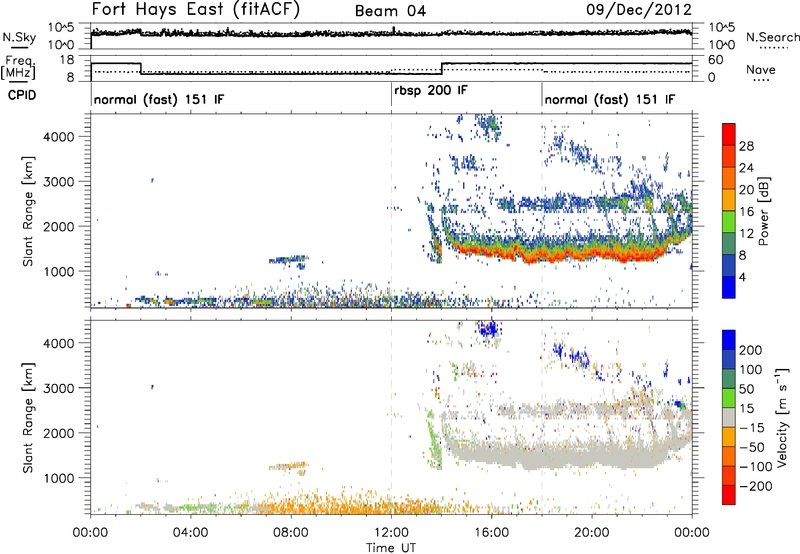This screenshot has height=554, width=800.
Task: Click the 'Velocity [m s-1]' color bar label
Action: [x=782, y=417]
